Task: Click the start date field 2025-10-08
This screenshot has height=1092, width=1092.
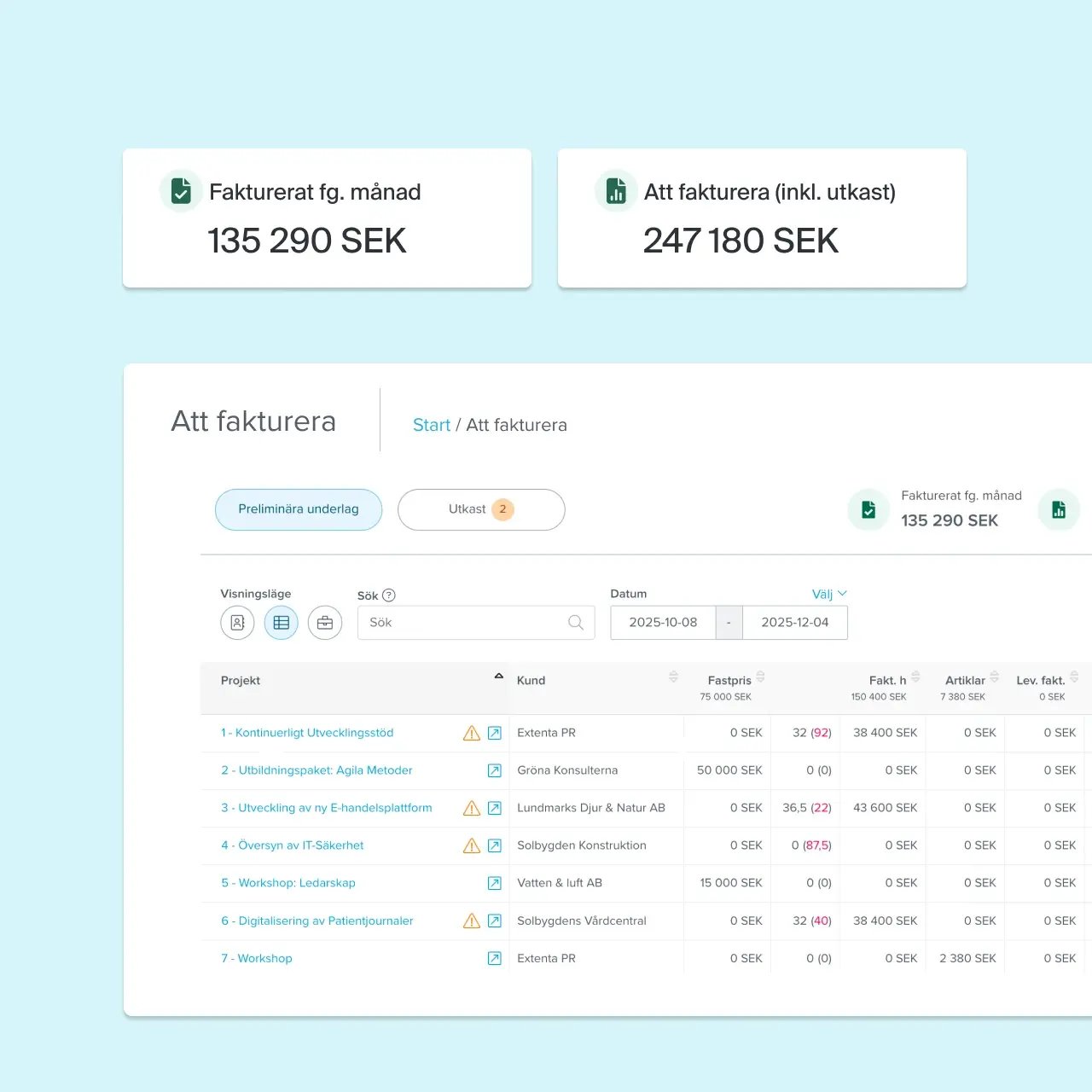Action: [663, 623]
